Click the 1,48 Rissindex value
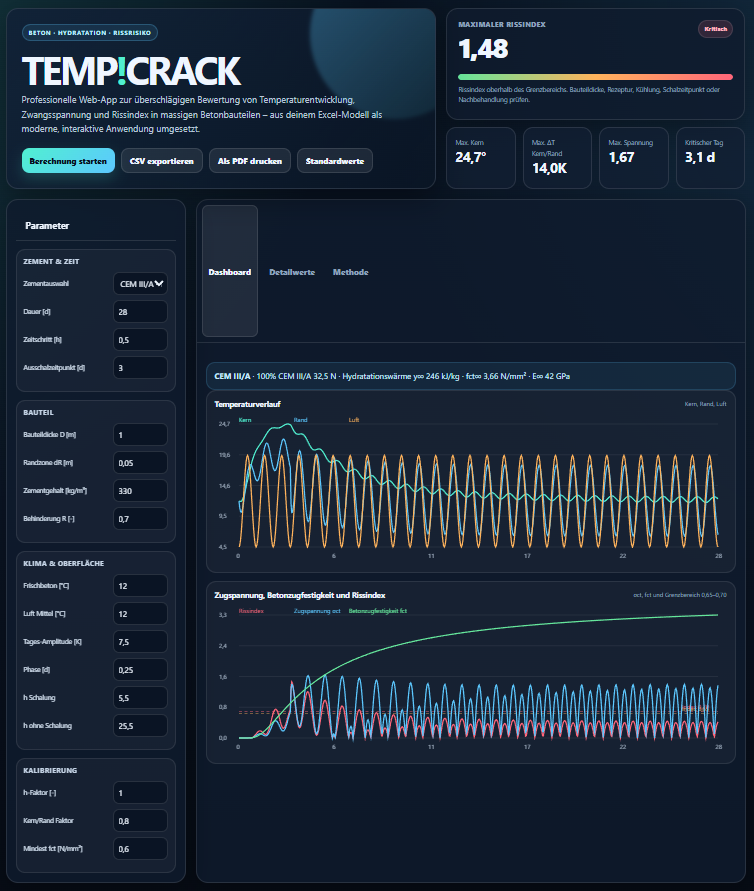The width and height of the screenshot is (754, 891). (483, 49)
